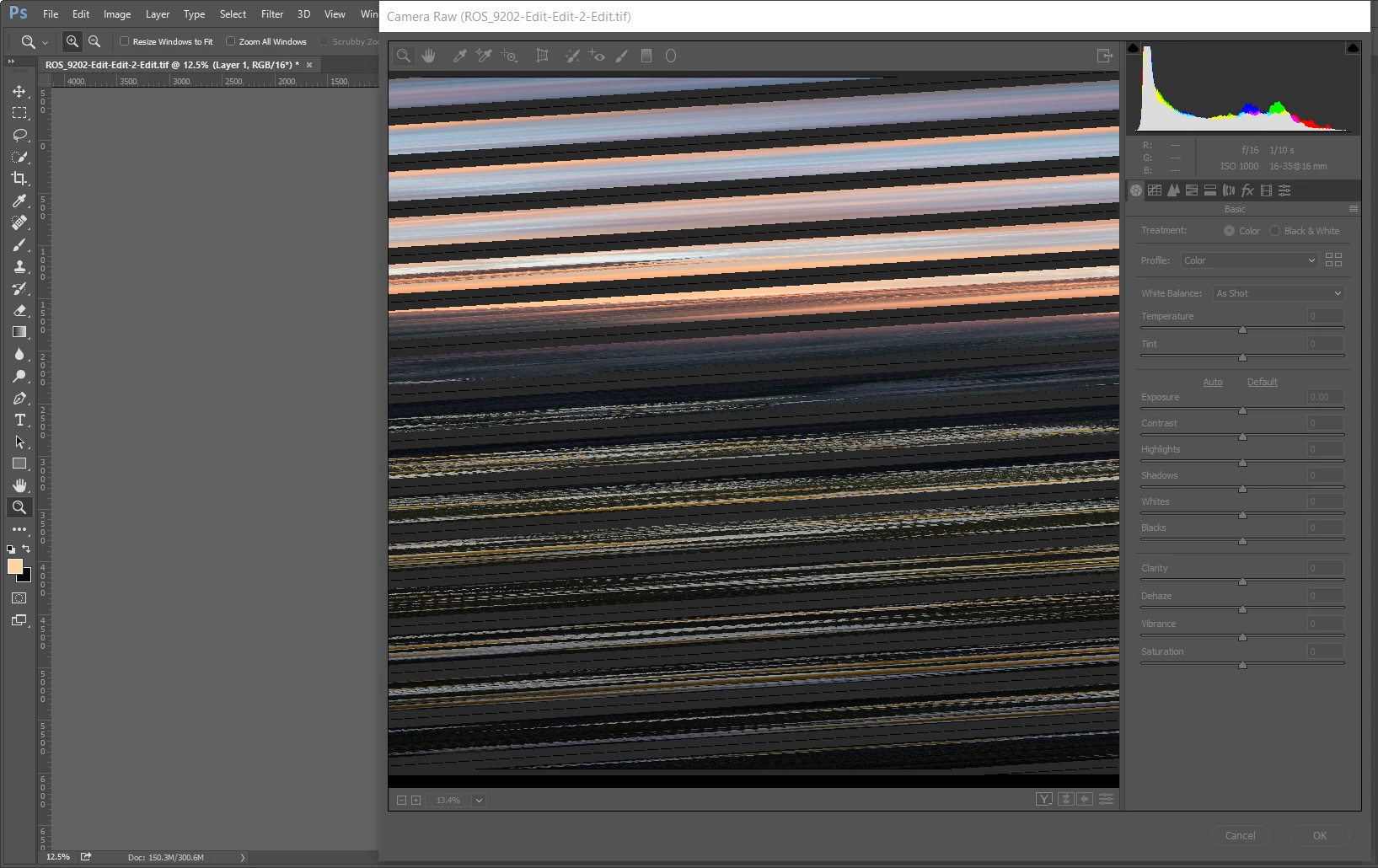This screenshot has height=868, width=1378.
Task: Click the Default tone link
Action: click(x=1263, y=382)
